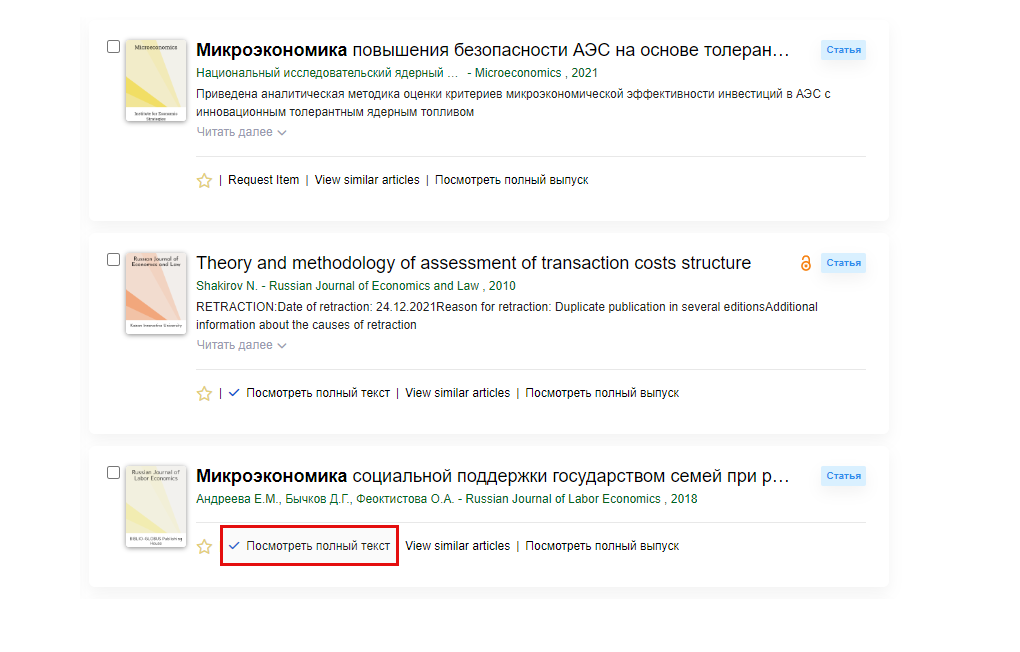The image size is (1020, 652).
Task: Expand Читать далее under the АЭС article
Action: [x=241, y=132]
